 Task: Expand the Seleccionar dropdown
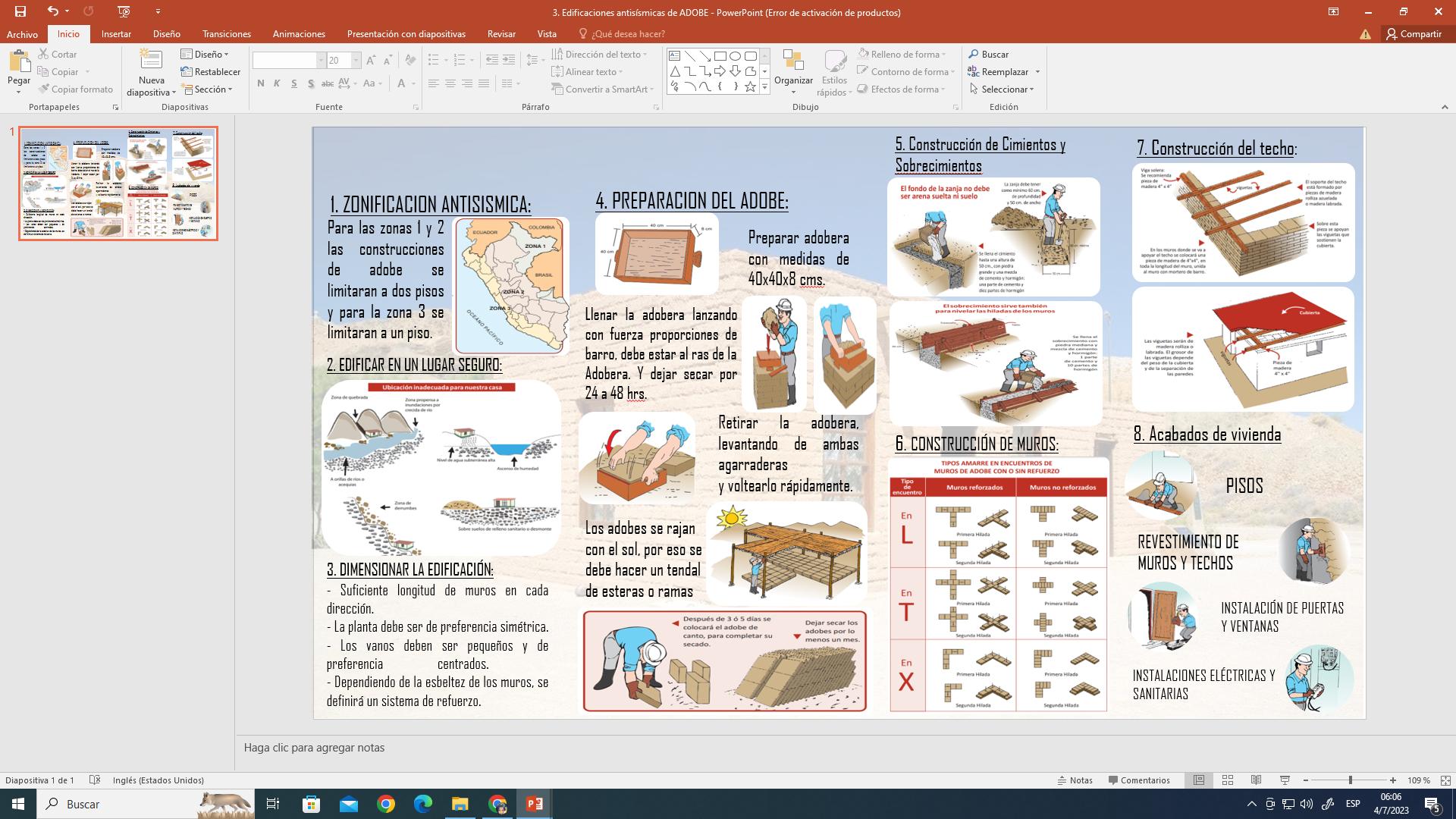coord(1002,89)
